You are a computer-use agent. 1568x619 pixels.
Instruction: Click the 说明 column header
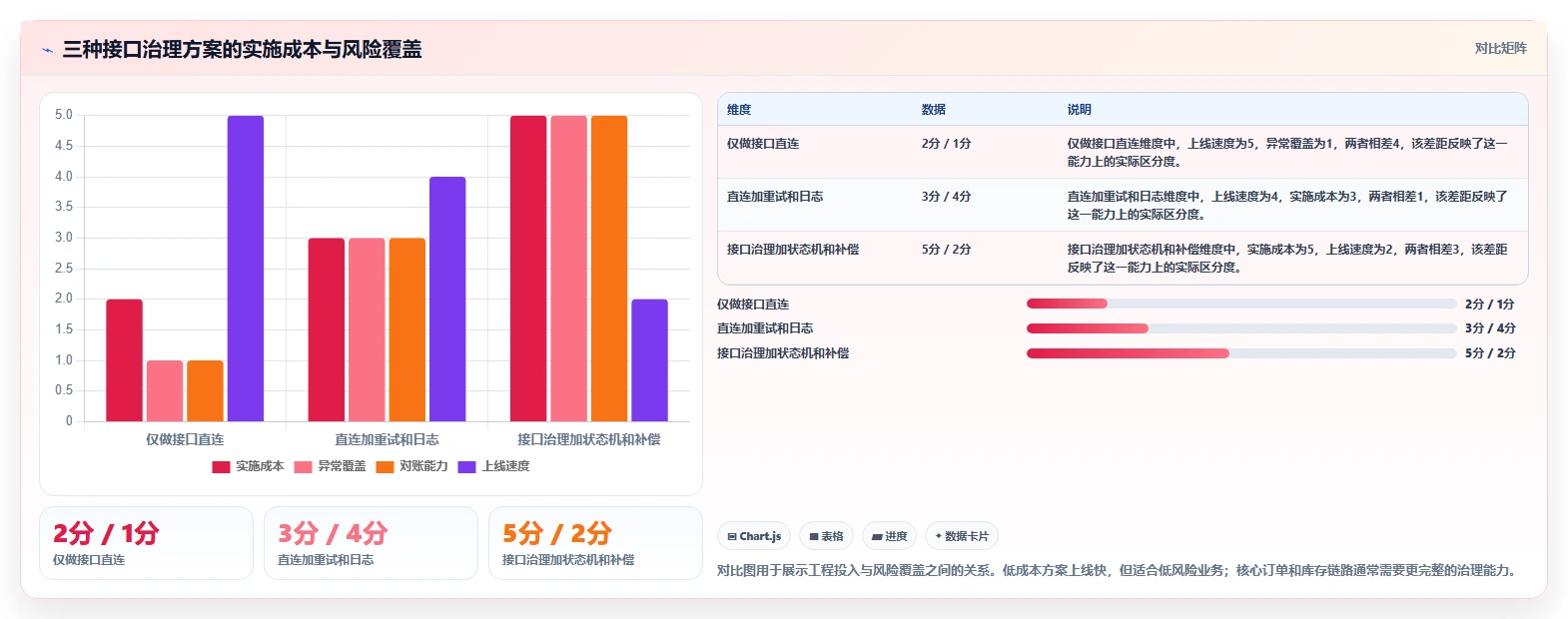tap(1079, 110)
